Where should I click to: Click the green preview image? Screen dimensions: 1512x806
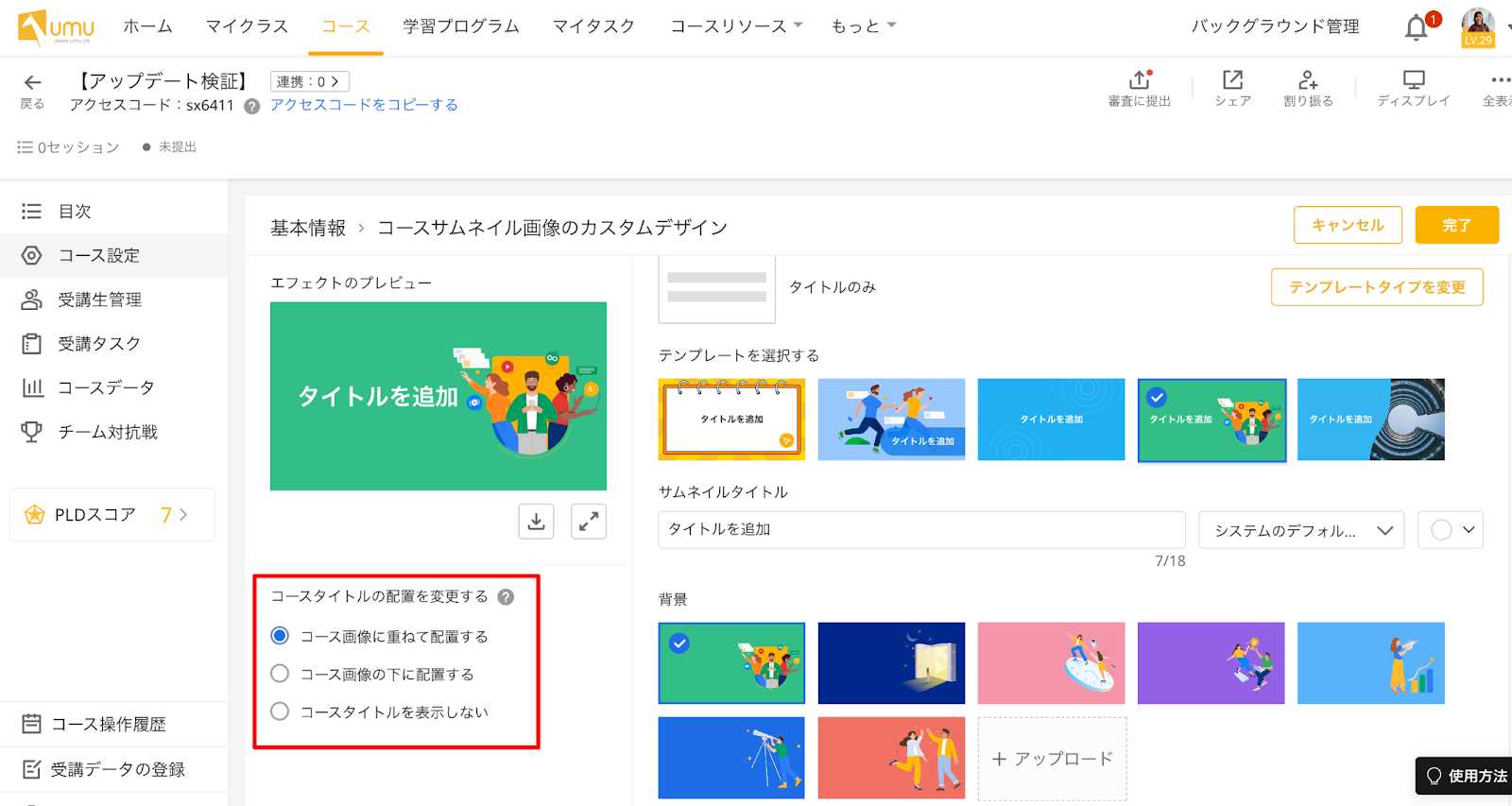[x=438, y=396]
